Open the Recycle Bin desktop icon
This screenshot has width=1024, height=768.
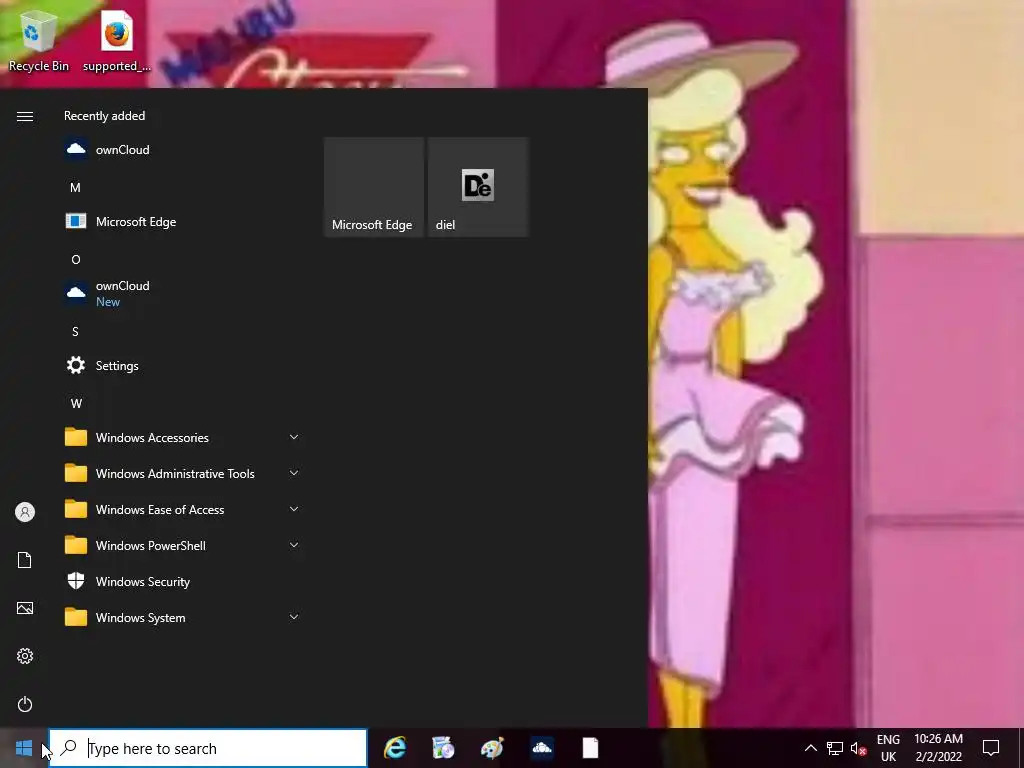pos(39,42)
